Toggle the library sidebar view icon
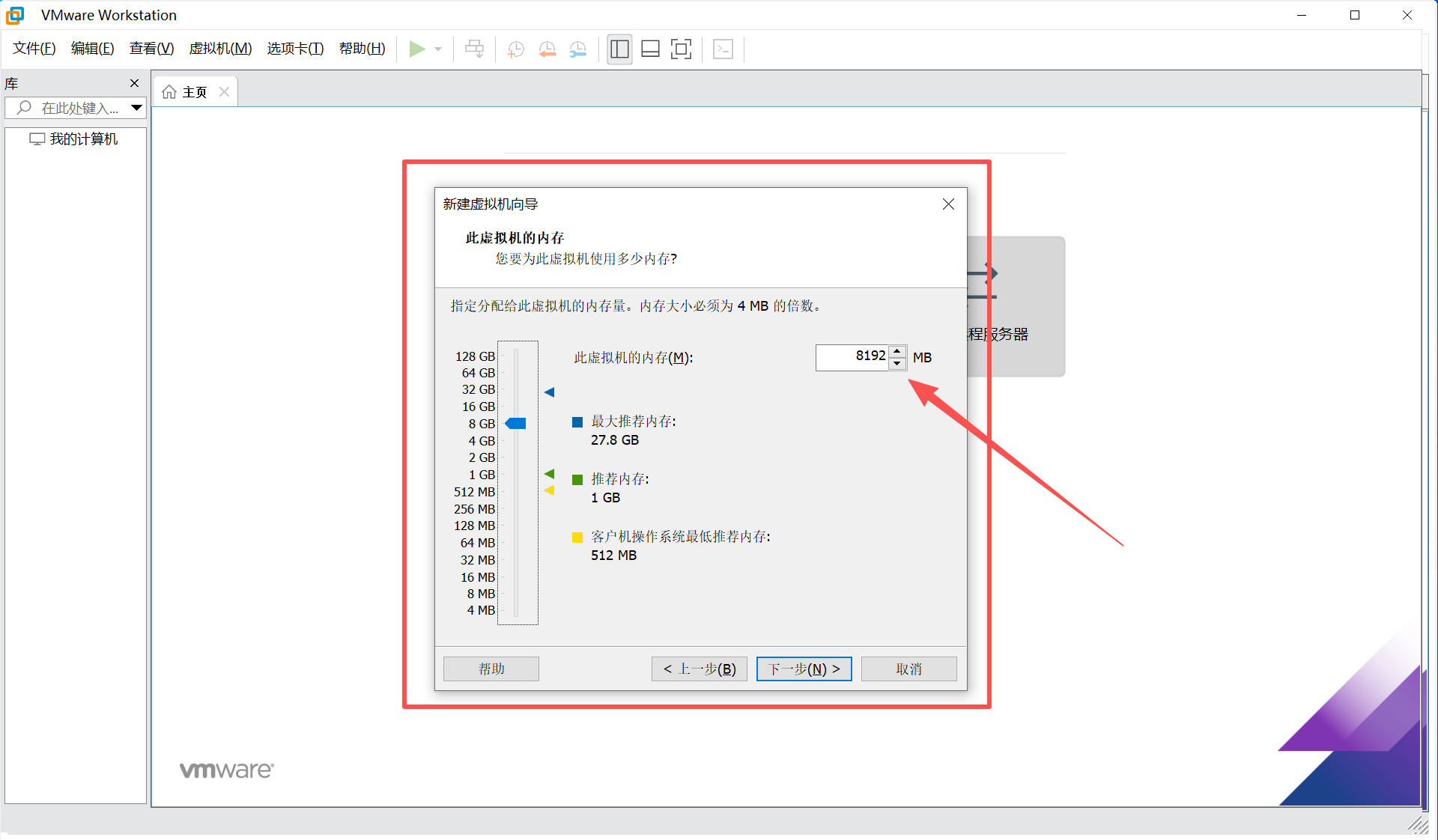This screenshot has width=1438, height=840. [x=619, y=49]
